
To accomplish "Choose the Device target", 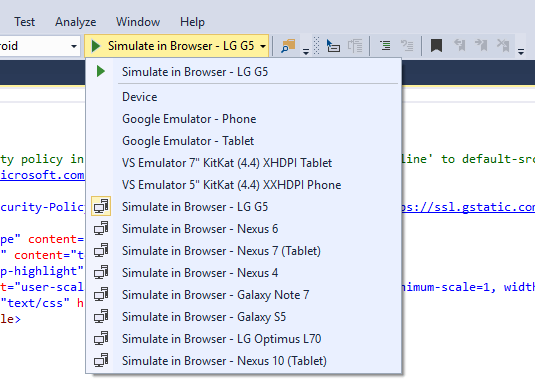I will click(x=243, y=97).
